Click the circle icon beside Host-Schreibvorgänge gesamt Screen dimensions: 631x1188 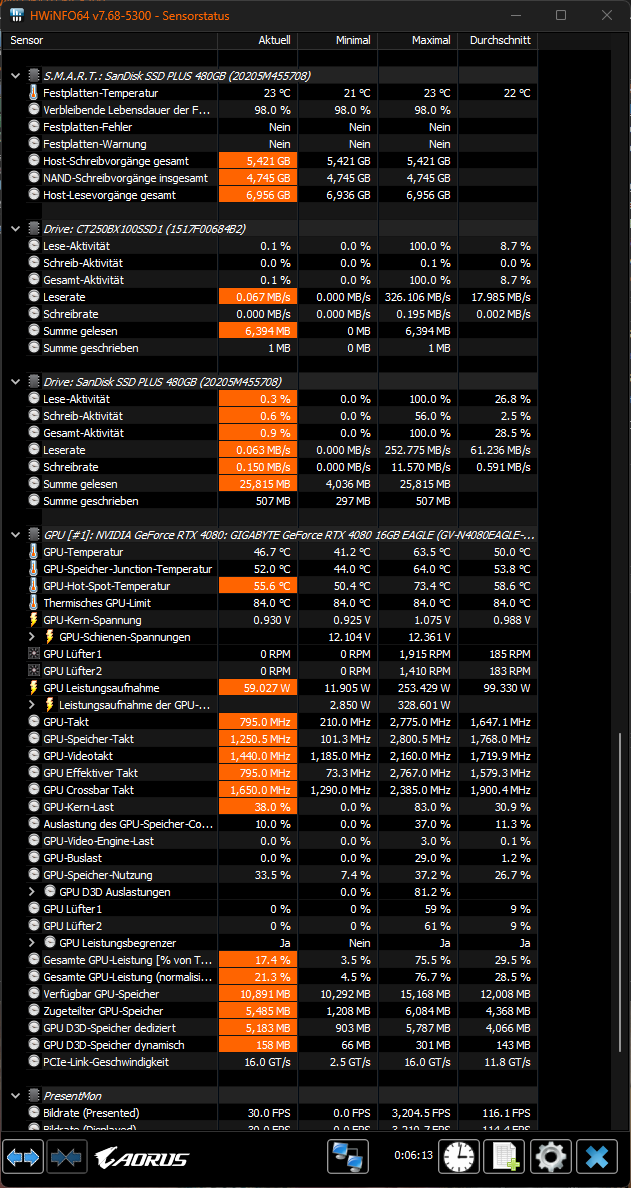click(x=33, y=161)
